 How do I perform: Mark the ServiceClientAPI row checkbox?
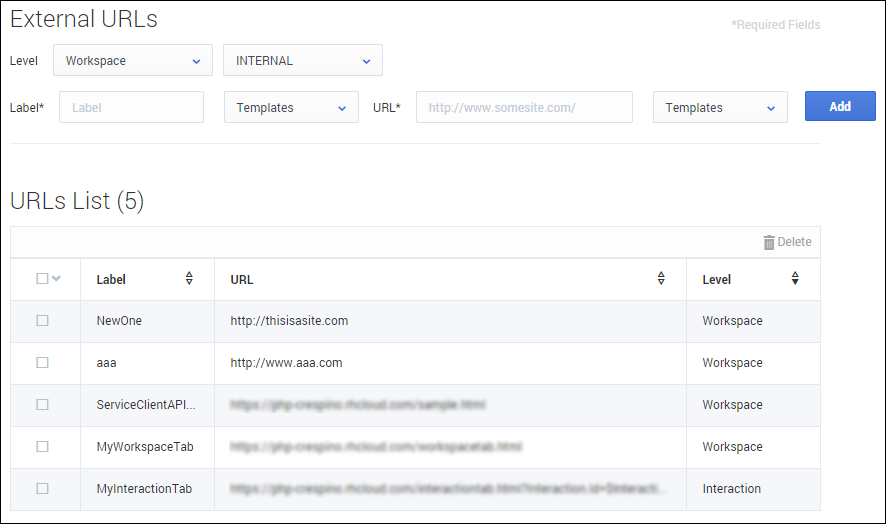(42, 405)
